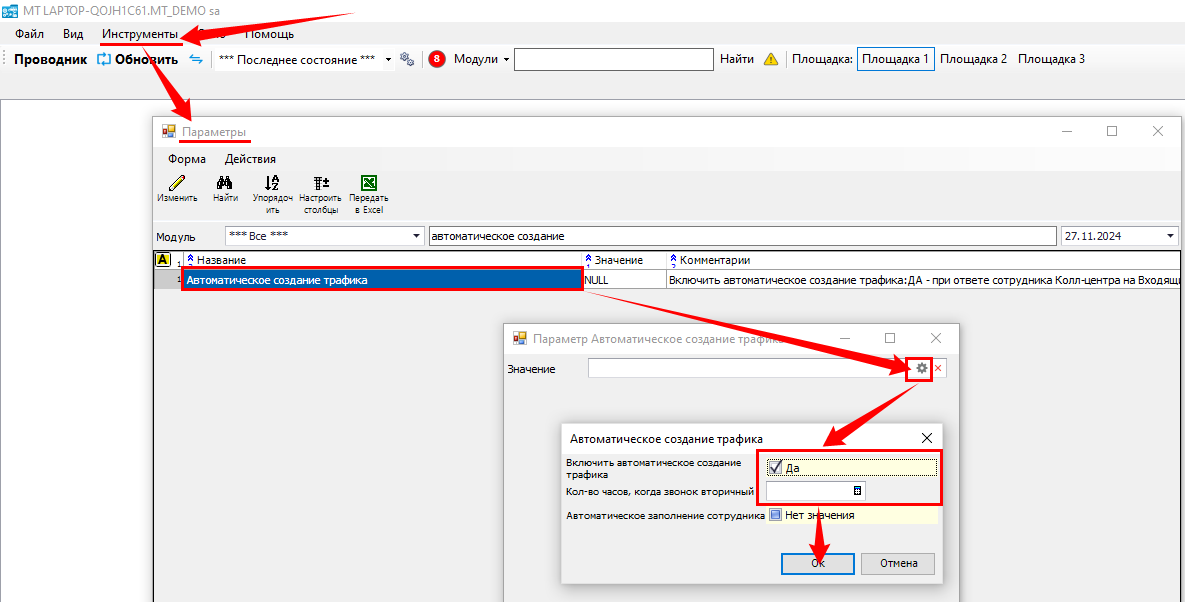Viewport: 1185px width, 602px height.
Task: Open the Инструменты menu
Action: tap(140, 34)
